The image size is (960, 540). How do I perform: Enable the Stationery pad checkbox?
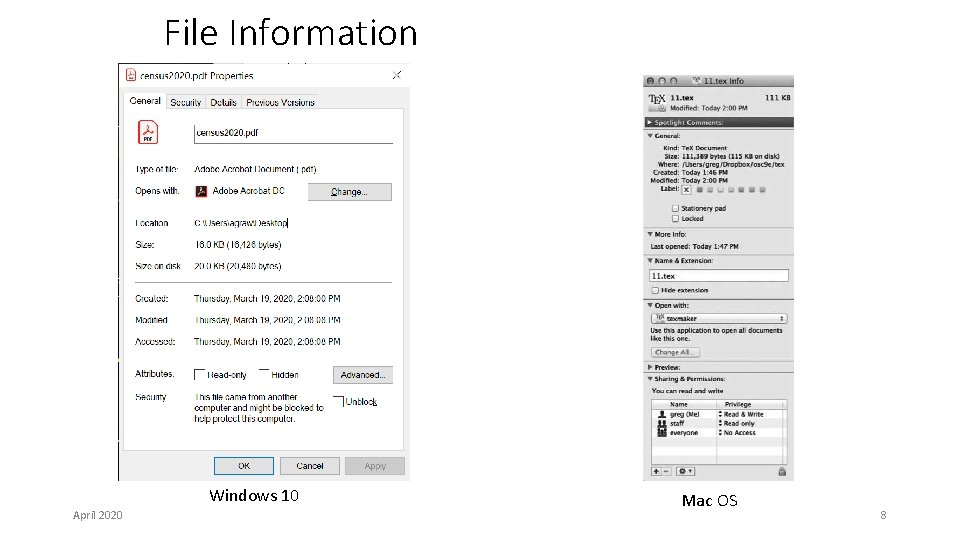pos(675,208)
